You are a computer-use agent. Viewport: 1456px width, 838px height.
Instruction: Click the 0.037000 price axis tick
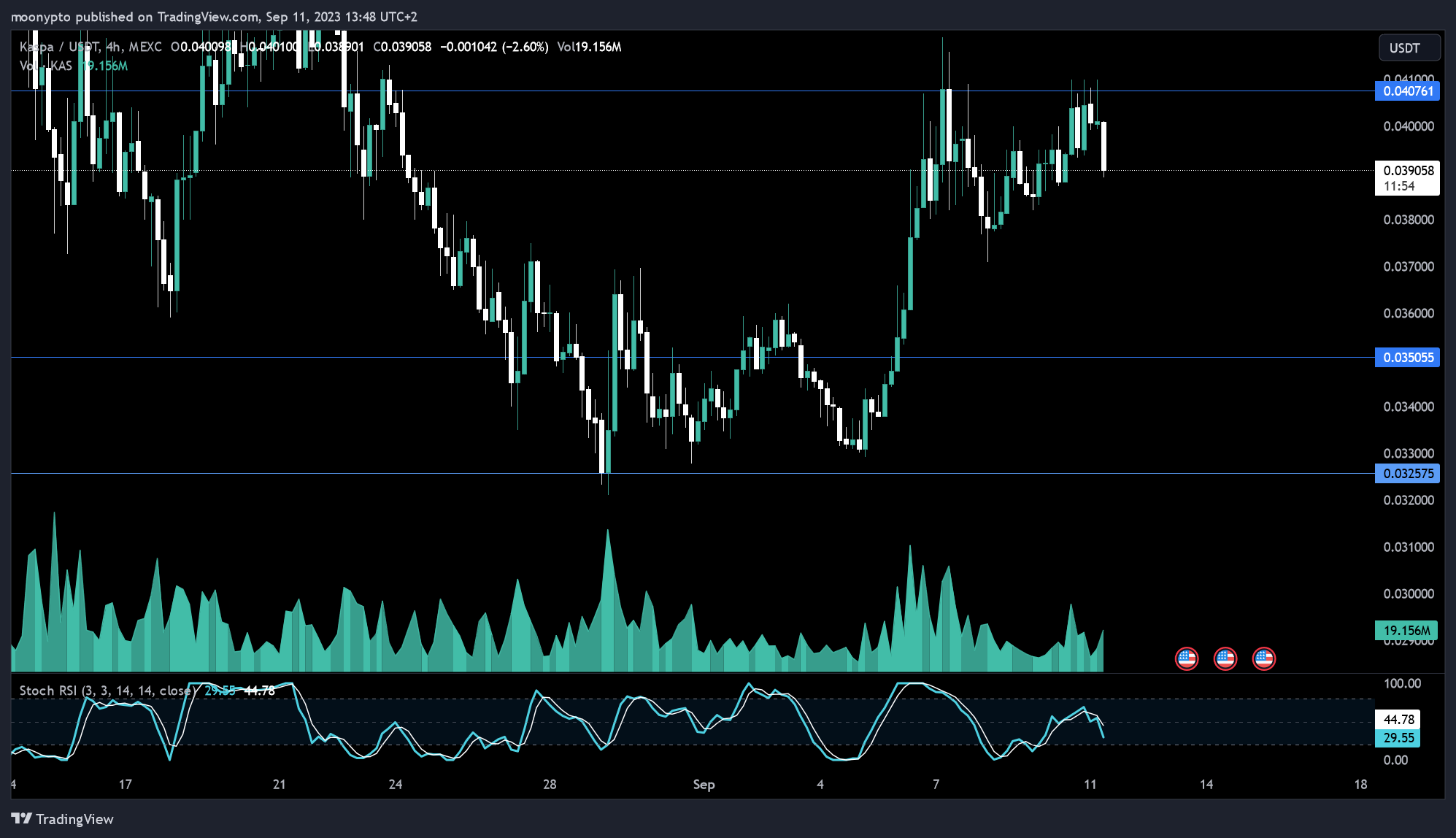click(x=1409, y=266)
